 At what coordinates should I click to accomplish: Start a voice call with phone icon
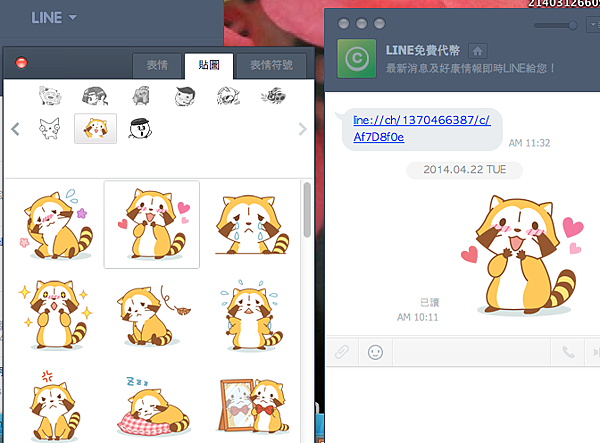pyautogui.click(x=568, y=352)
